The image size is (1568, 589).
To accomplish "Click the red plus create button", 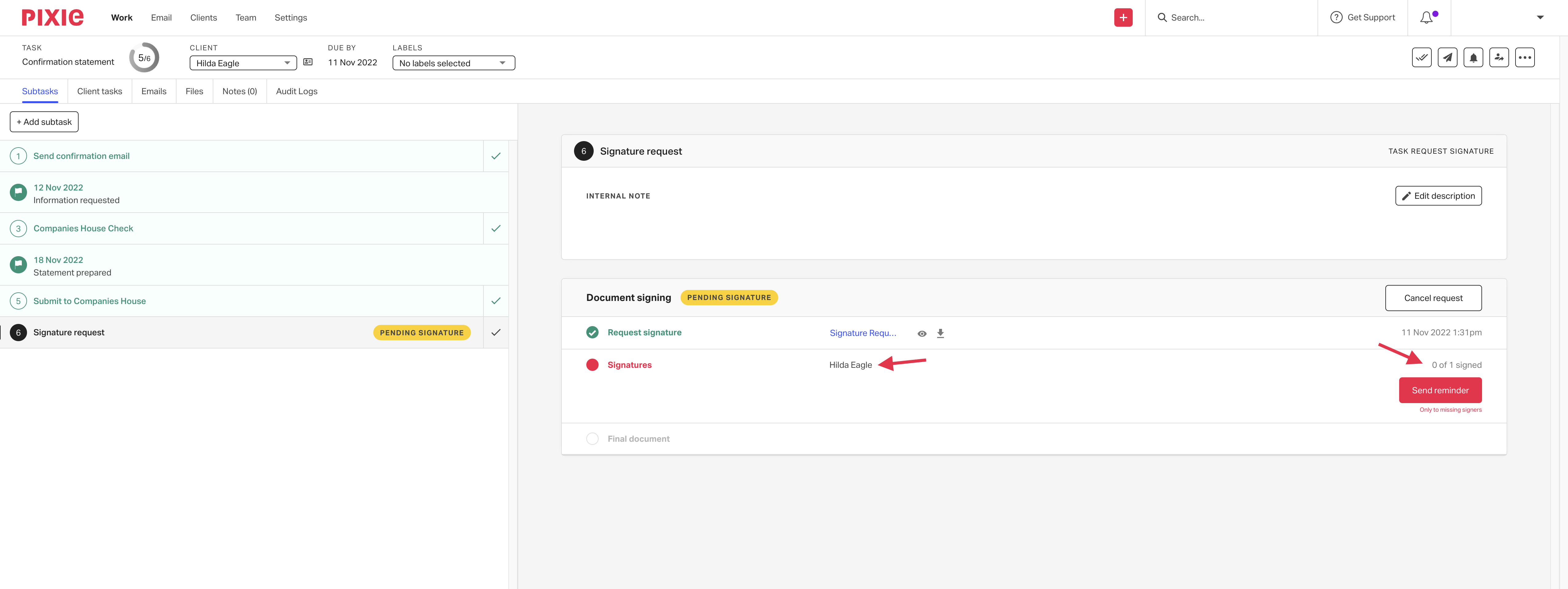I will coord(1123,18).
